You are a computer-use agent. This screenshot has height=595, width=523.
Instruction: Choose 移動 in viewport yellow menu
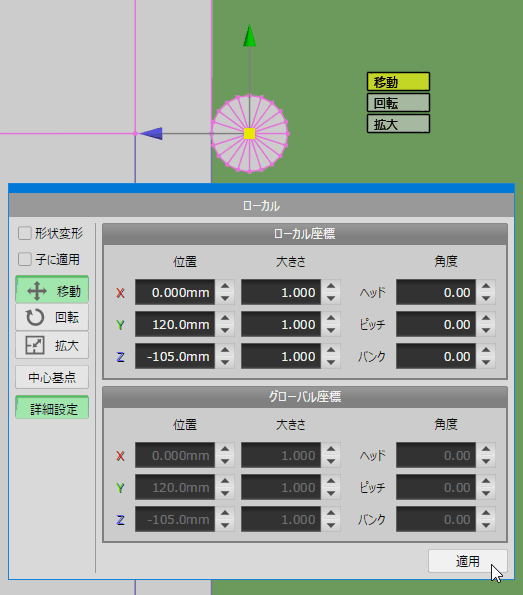(398, 82)
